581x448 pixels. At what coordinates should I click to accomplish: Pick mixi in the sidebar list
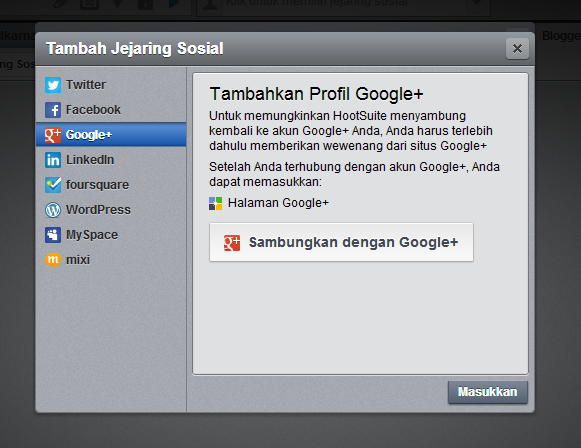(x=111, y=260)
